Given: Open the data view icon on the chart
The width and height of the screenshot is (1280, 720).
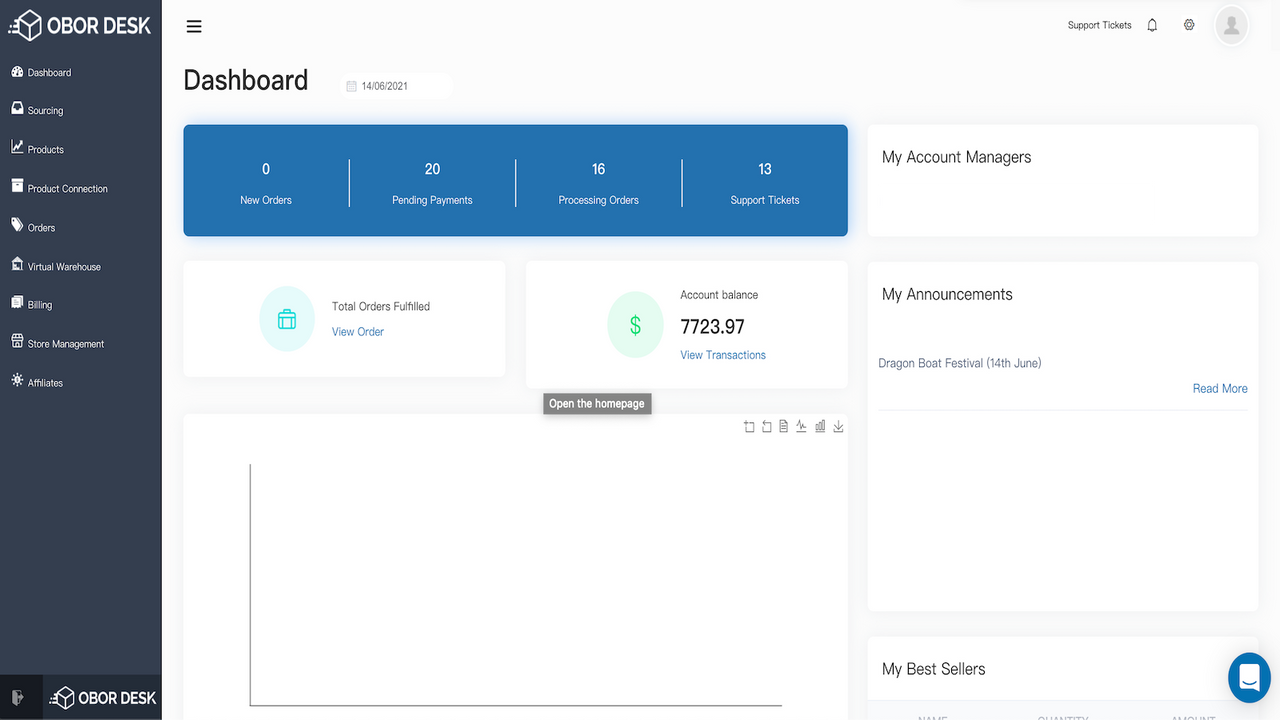Looking at the screenshot, I should [784, 426].
